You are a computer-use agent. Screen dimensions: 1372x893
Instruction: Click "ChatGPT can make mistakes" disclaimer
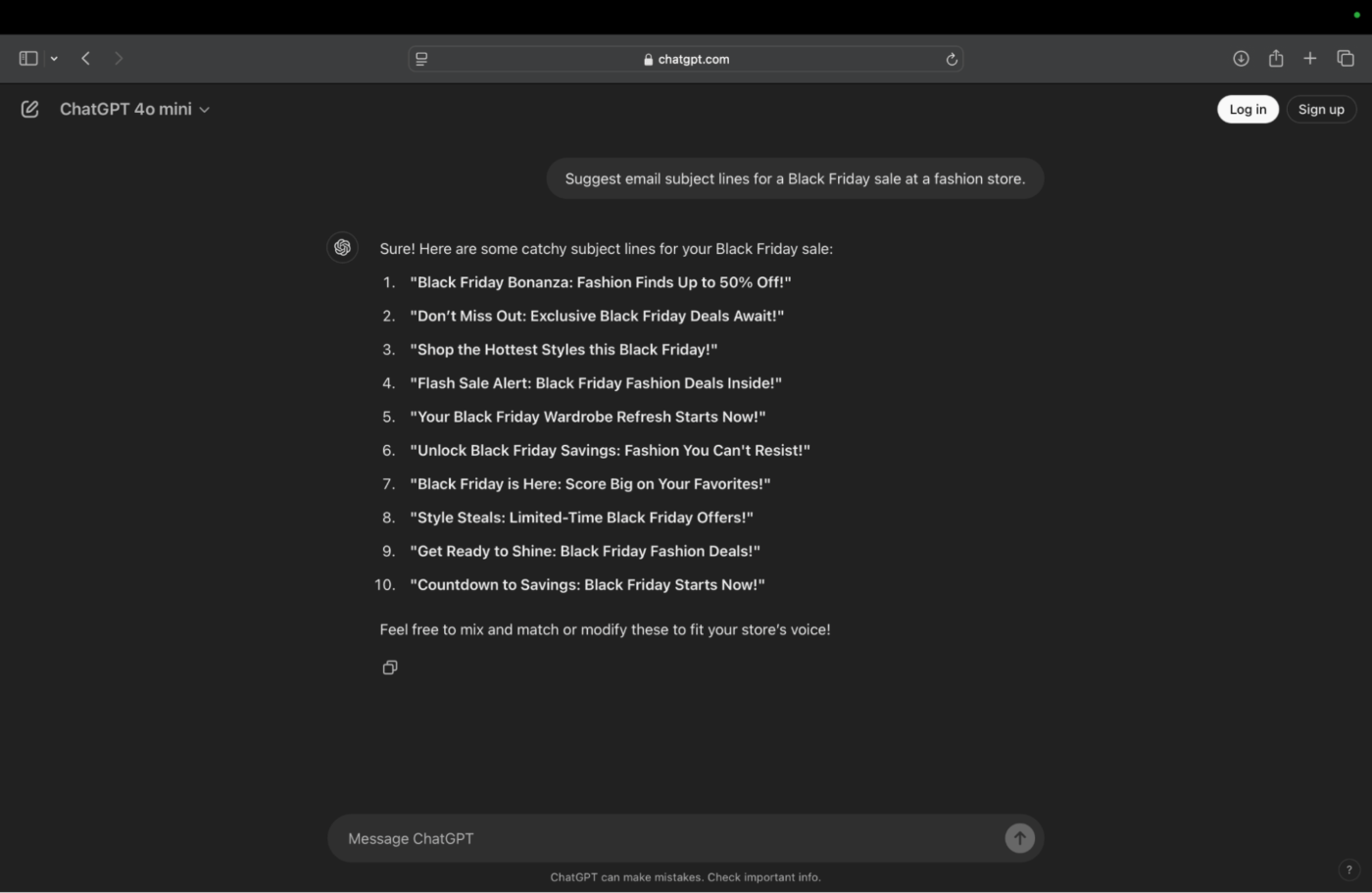pyautogui.click(x=685, y=877)
